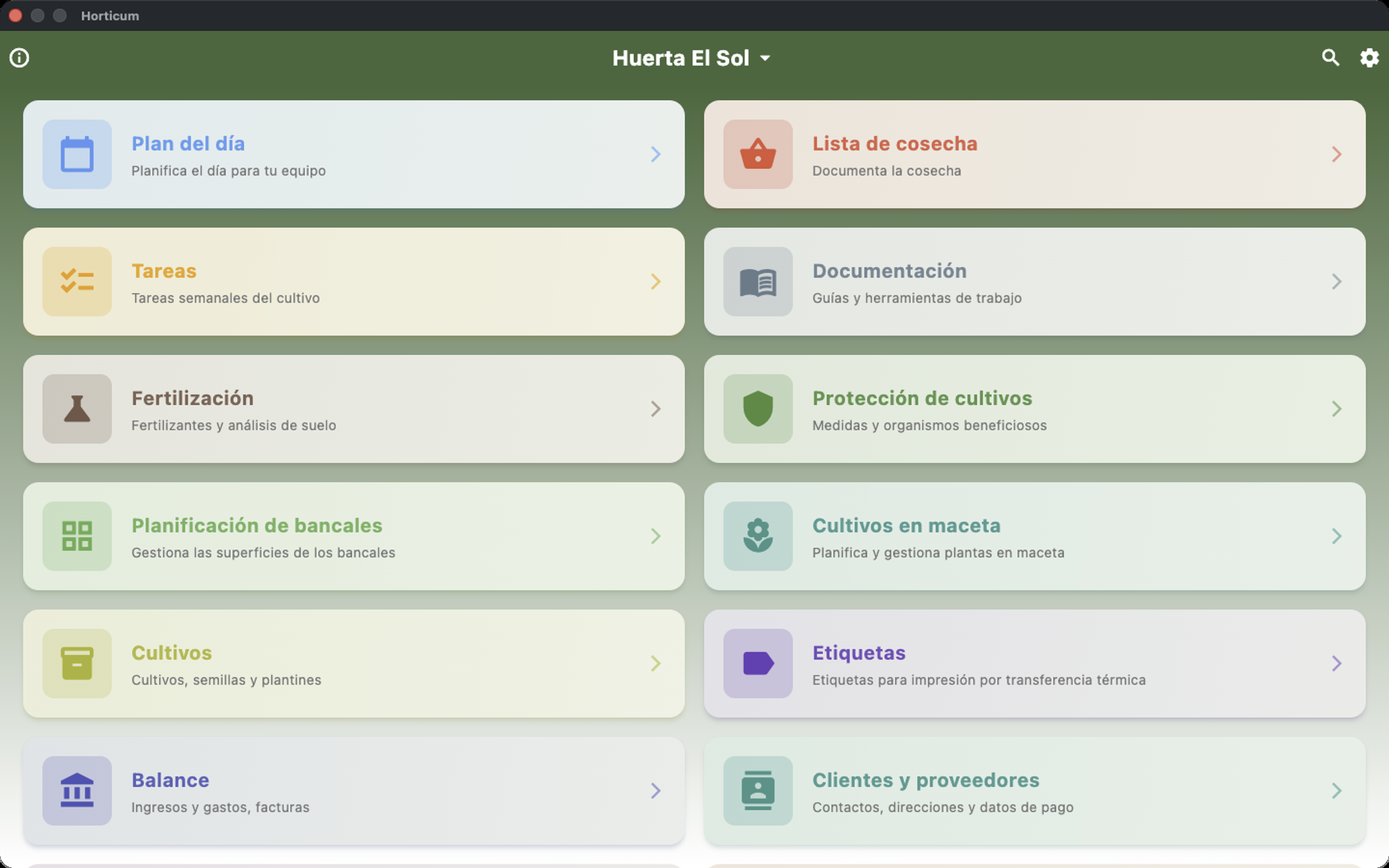
Task: Click the tag icon for Etiquetas
Action: click(758, 664)
